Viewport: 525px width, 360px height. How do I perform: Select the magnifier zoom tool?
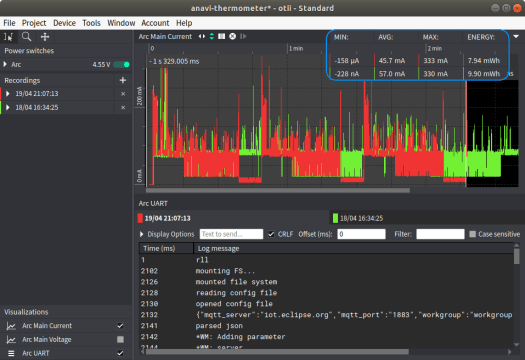pyautogui.click(x=26, y=37)
